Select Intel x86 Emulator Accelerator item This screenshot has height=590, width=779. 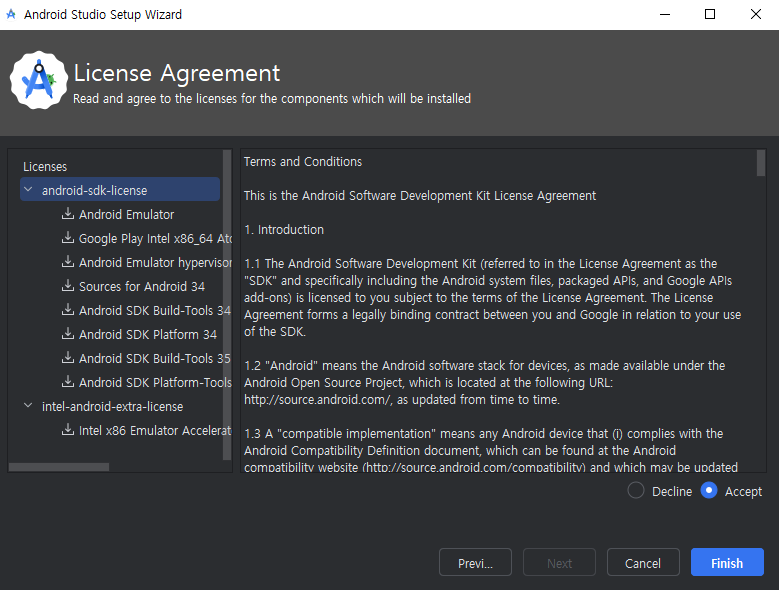[x=155, y=430]
